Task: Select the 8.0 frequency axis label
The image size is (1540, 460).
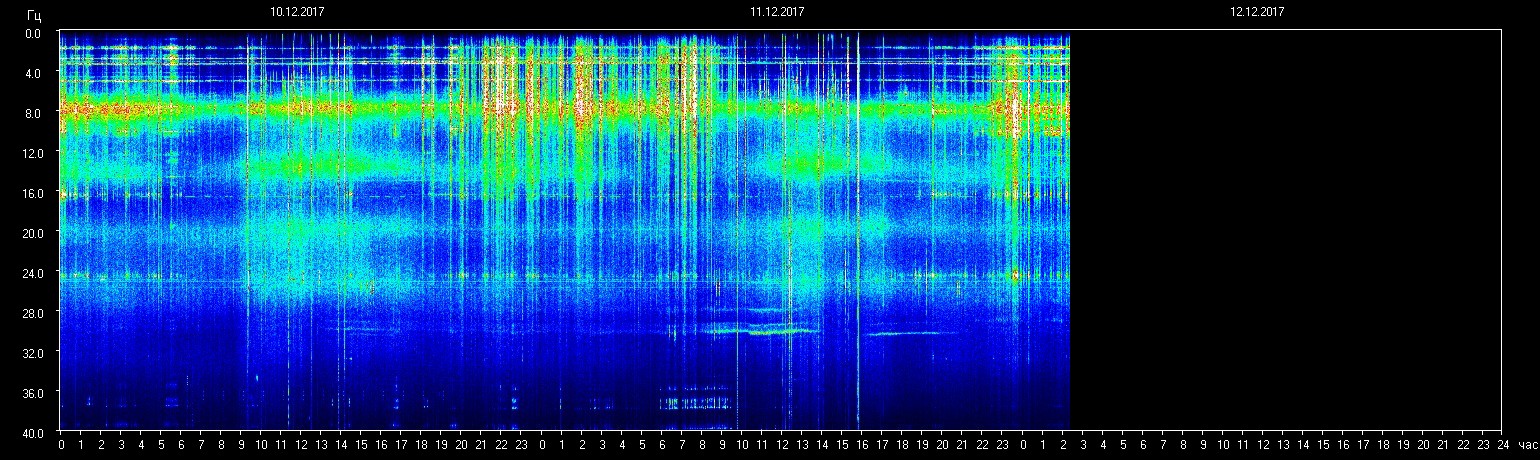Action: 34,113
